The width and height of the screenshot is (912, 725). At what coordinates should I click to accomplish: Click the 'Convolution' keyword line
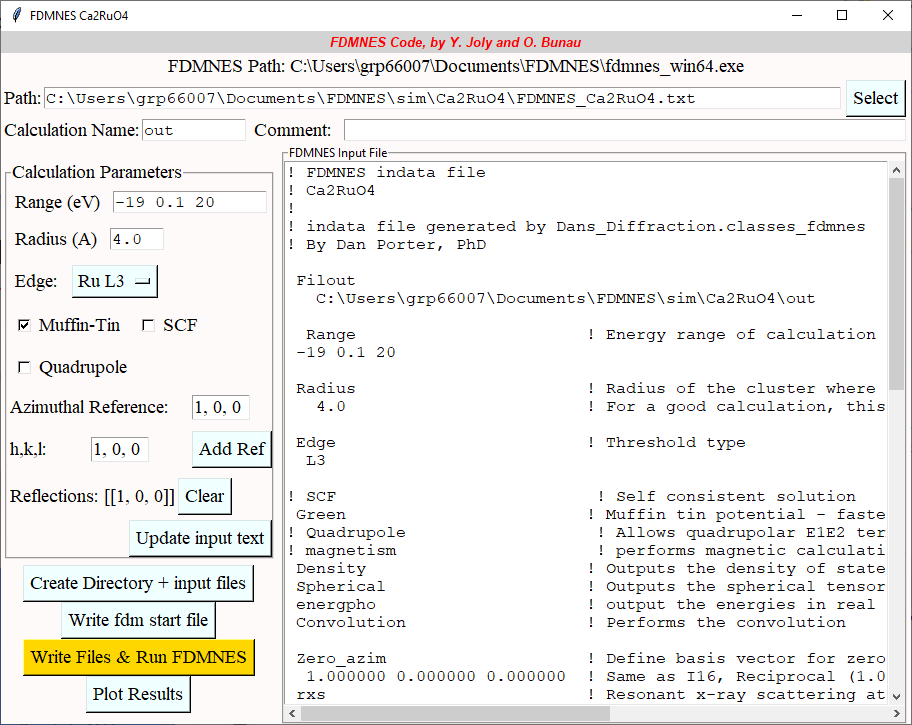[x=351, y=623]
